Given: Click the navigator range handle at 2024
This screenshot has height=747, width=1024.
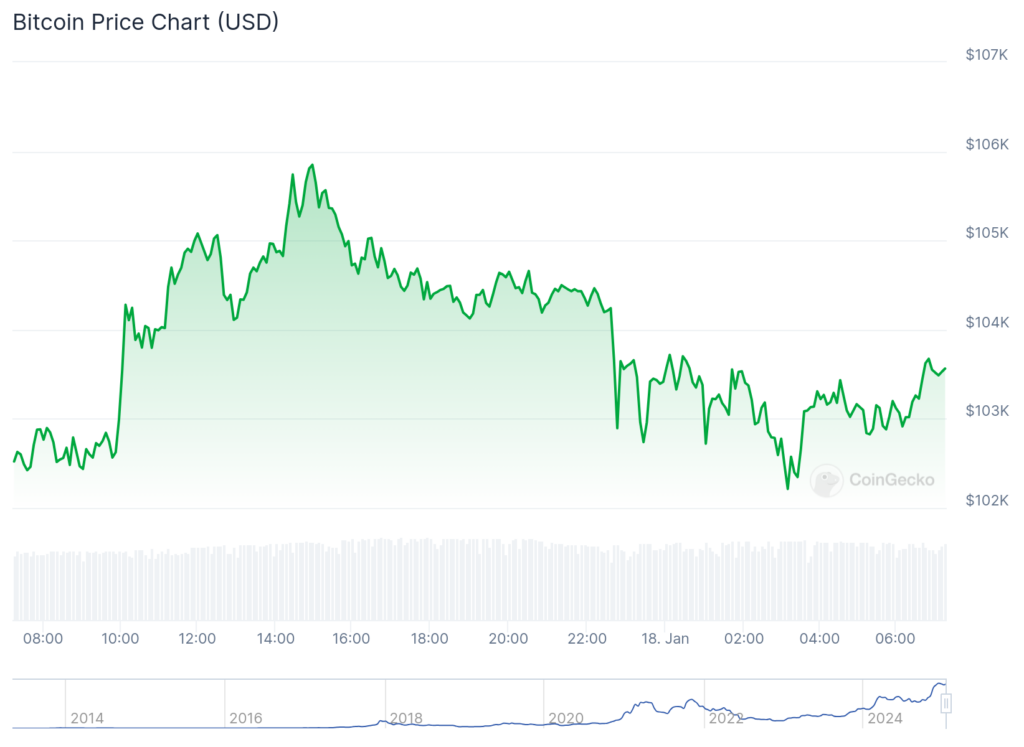Looking at the screenshot, I should point(945,703).
